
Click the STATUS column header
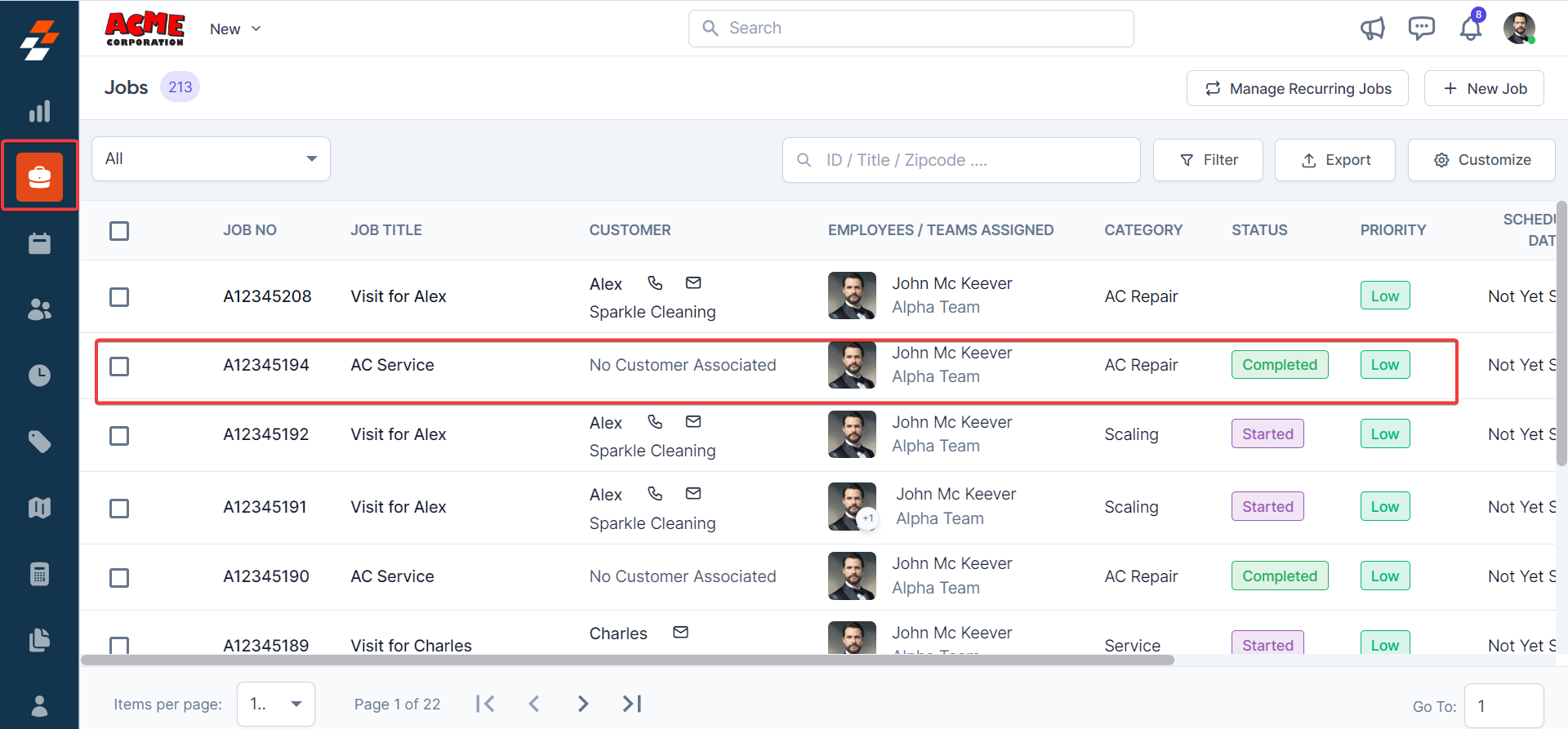(1258, 230)
